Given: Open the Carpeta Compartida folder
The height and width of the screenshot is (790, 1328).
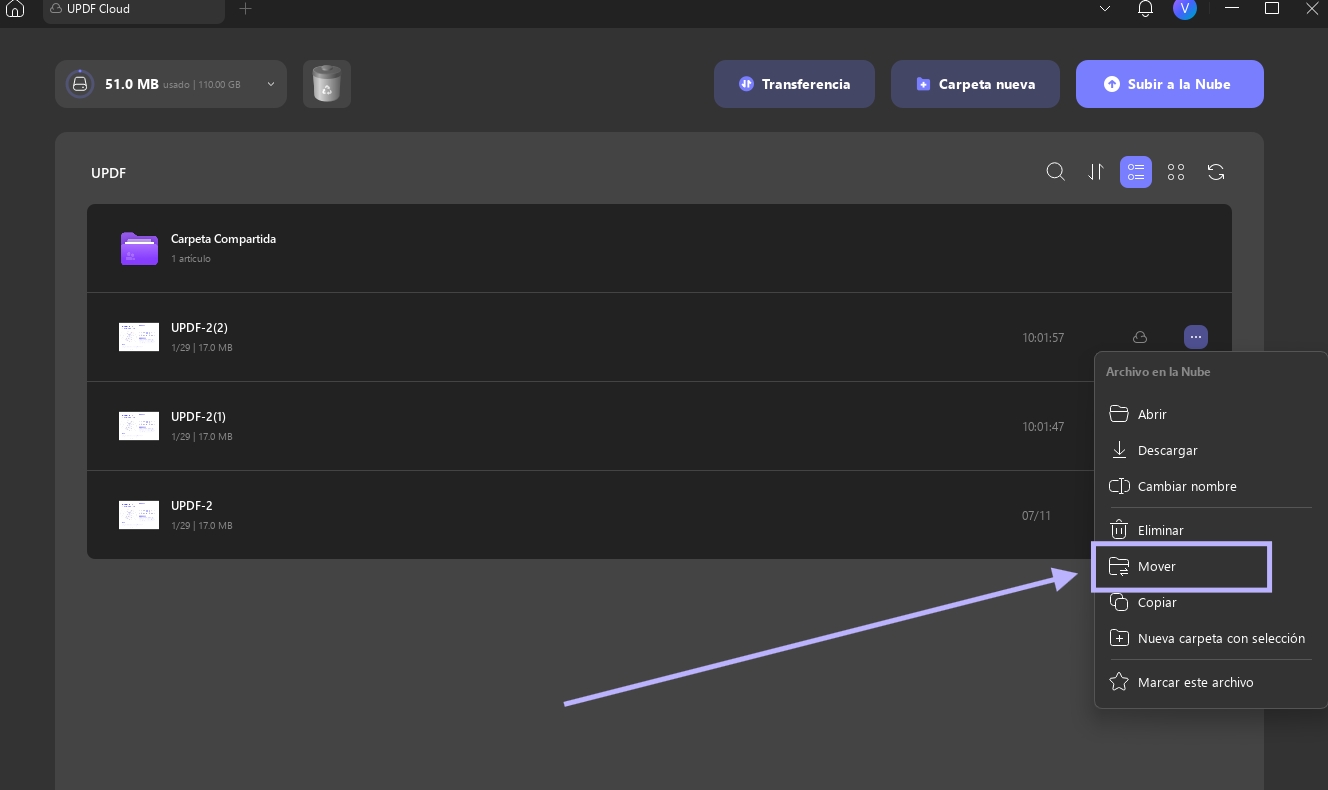Looking at the screenshot, I should pyautogui.click(x=659, y=248).
